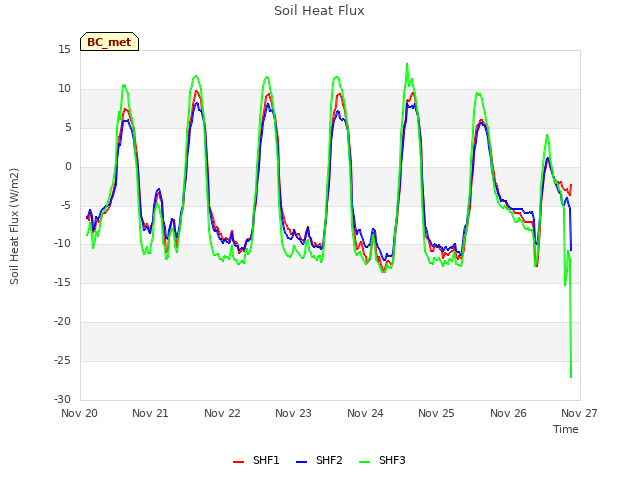Click the '-5' y-axis tick label
Image resolution: width=640 pixels, height=480 pixels.
click(x=66, y=205)
